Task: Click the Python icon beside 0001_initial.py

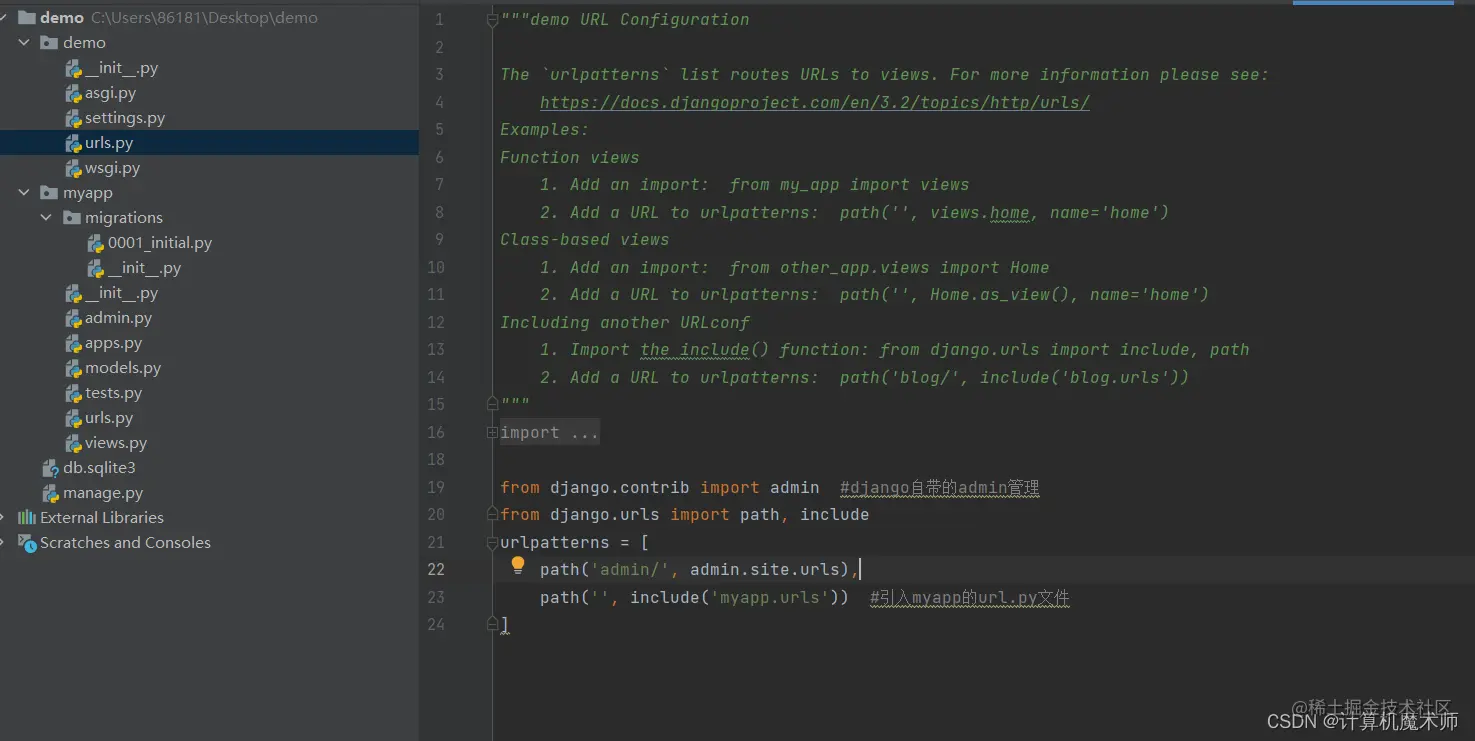Action: 96,243
